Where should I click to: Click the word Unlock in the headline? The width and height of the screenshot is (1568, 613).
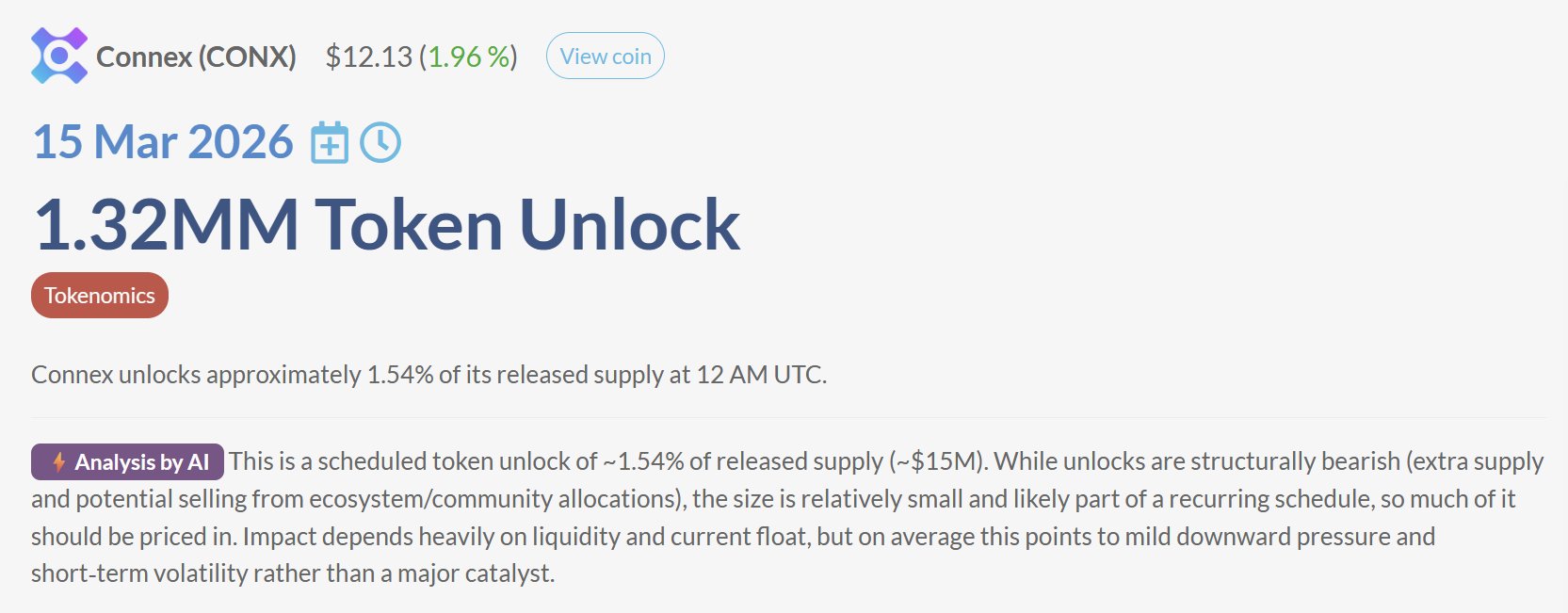[x=629, y=225]
